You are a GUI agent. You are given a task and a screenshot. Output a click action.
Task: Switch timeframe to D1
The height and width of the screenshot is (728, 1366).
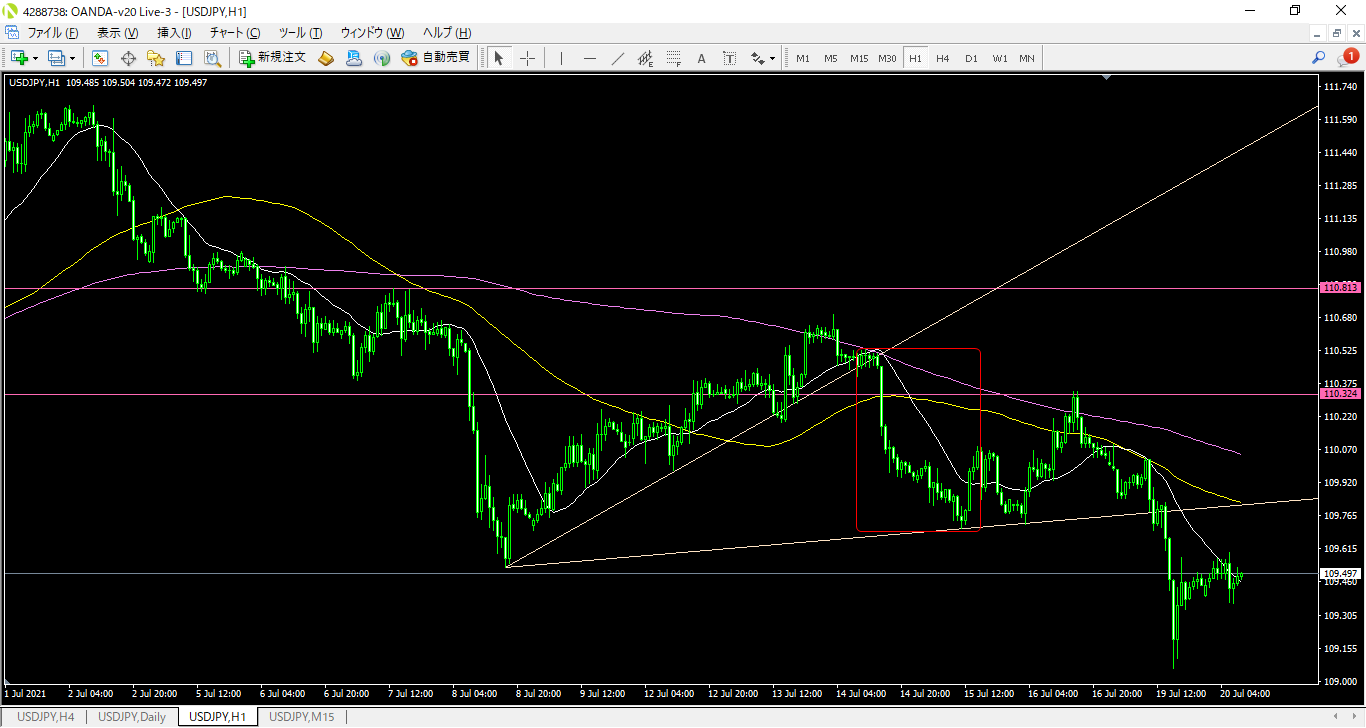coord(971,58)
